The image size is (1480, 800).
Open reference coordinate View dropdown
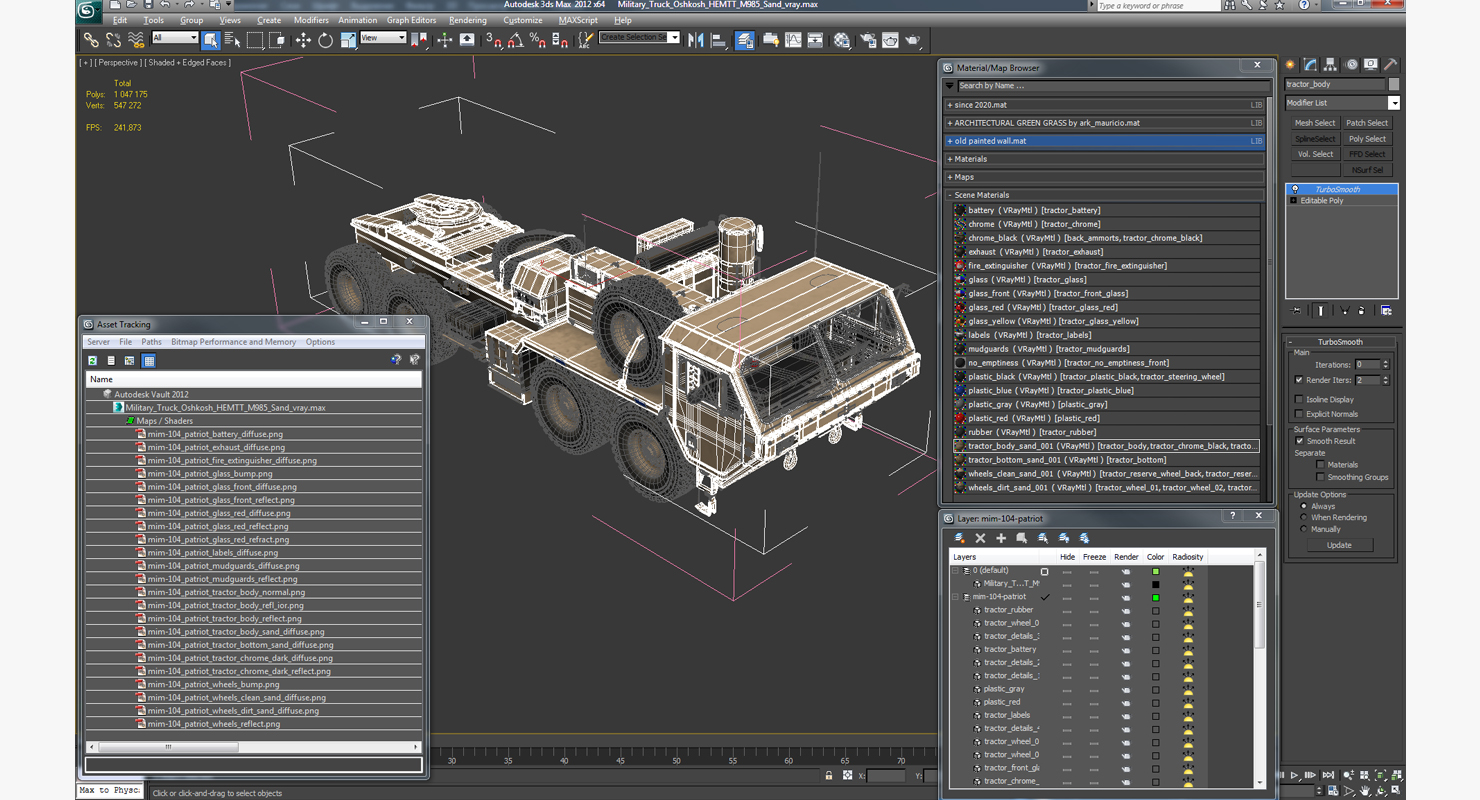383,38
